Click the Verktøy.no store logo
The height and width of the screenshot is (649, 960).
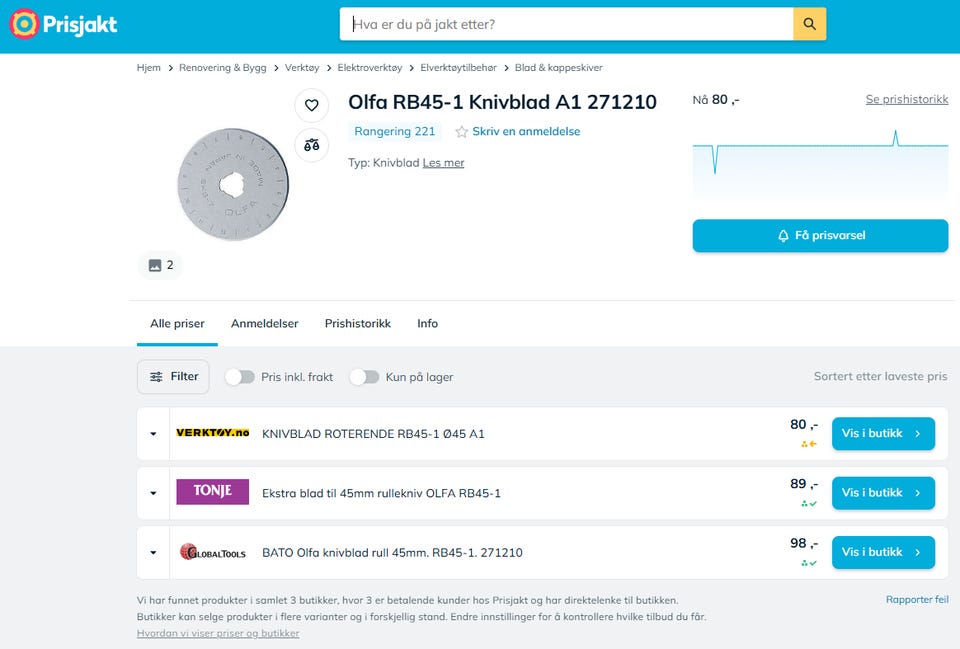pos(212,432)
